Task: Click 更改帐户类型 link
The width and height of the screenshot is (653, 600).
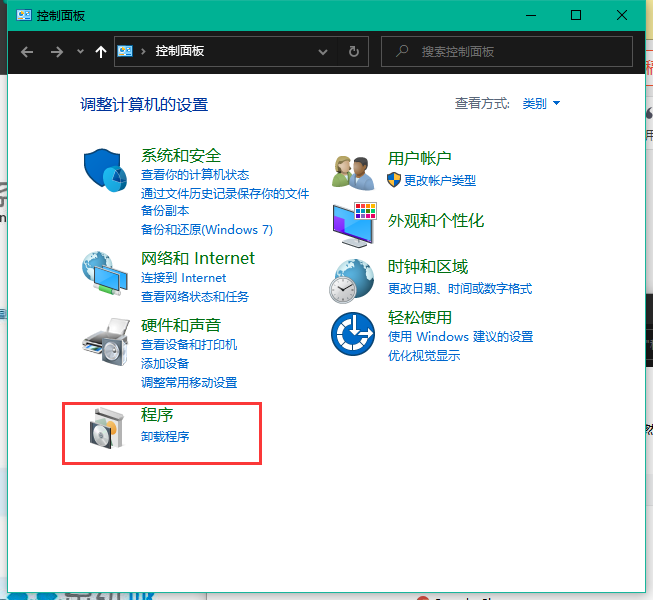Action: 440,180
